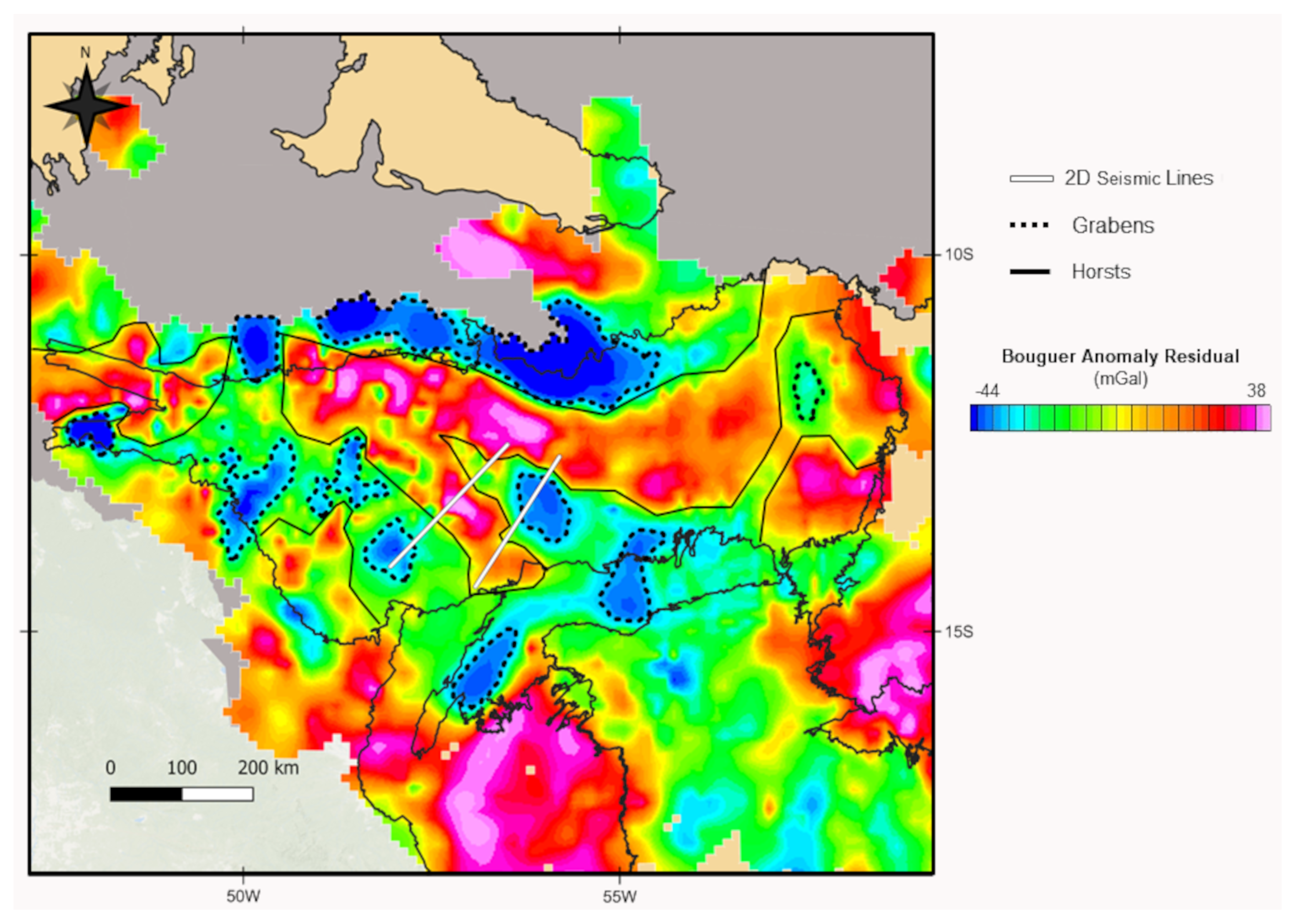Image resolution: width=1294 pixels, height=924 pixels.
Task: Click the solid Horsts legend line
Action: [1029, 272]
